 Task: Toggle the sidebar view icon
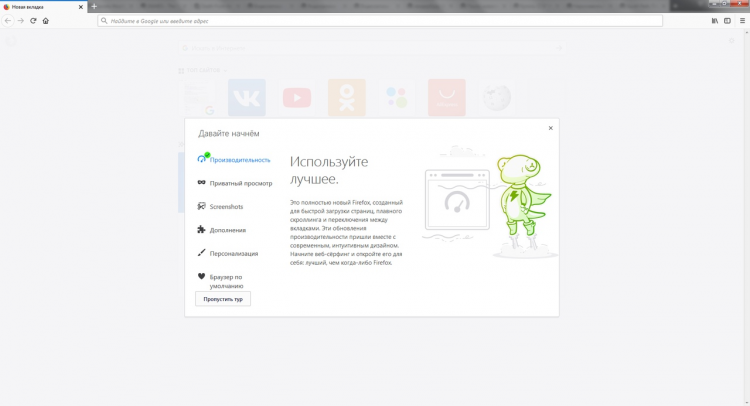[727, 21]
